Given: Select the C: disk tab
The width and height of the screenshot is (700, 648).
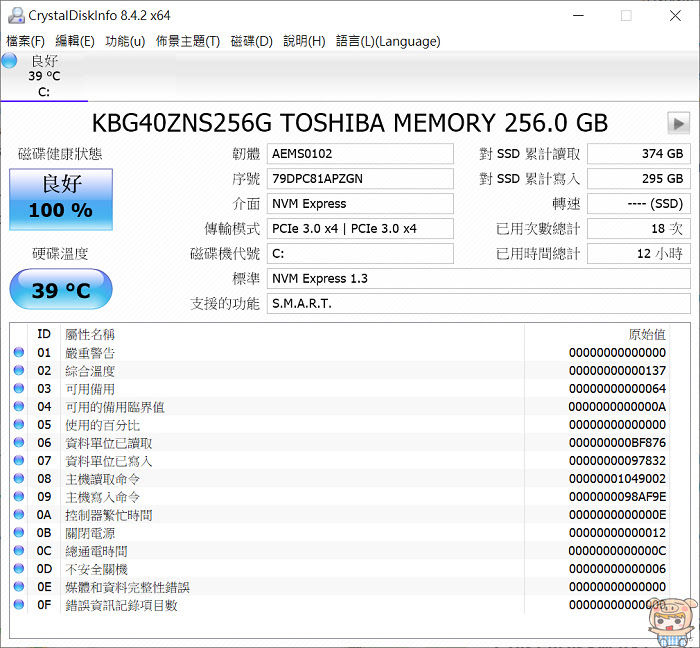Looking at the screenshot, I should (44, 76).
